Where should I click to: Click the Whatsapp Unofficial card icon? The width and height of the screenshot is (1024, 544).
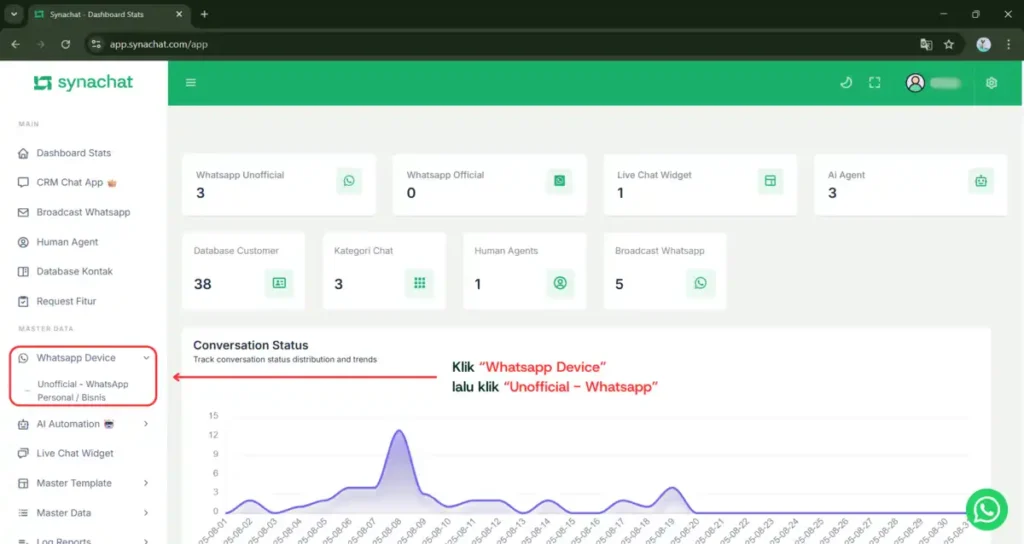349,181
